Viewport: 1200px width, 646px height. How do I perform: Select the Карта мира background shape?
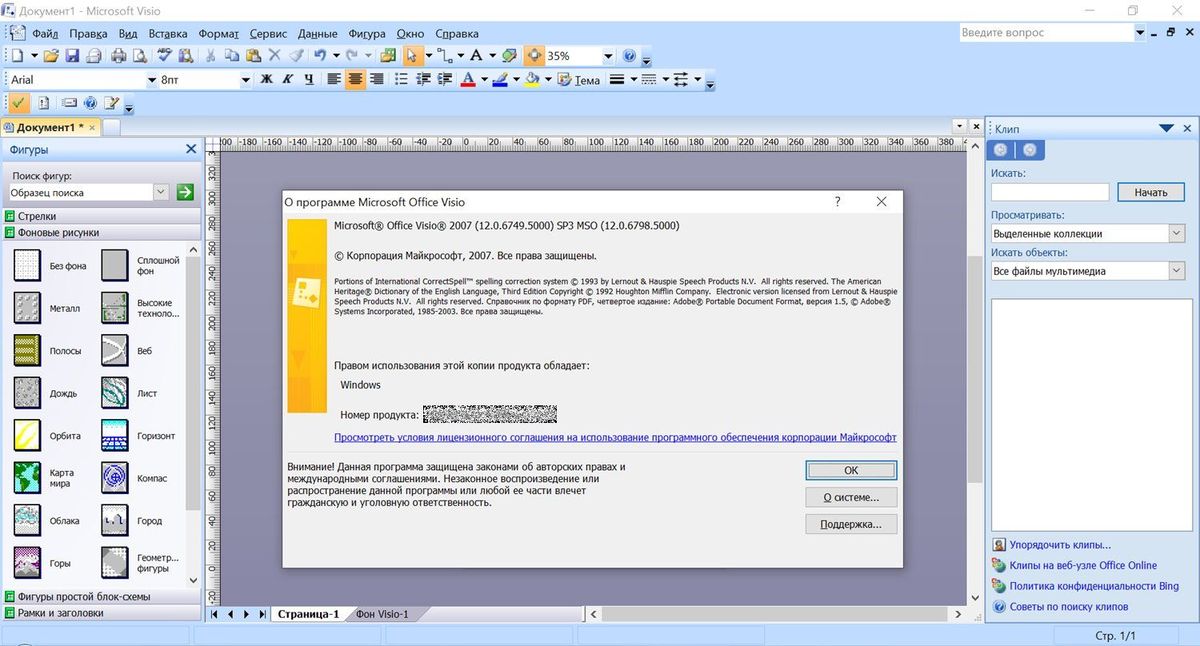click(x=27, y=478)
